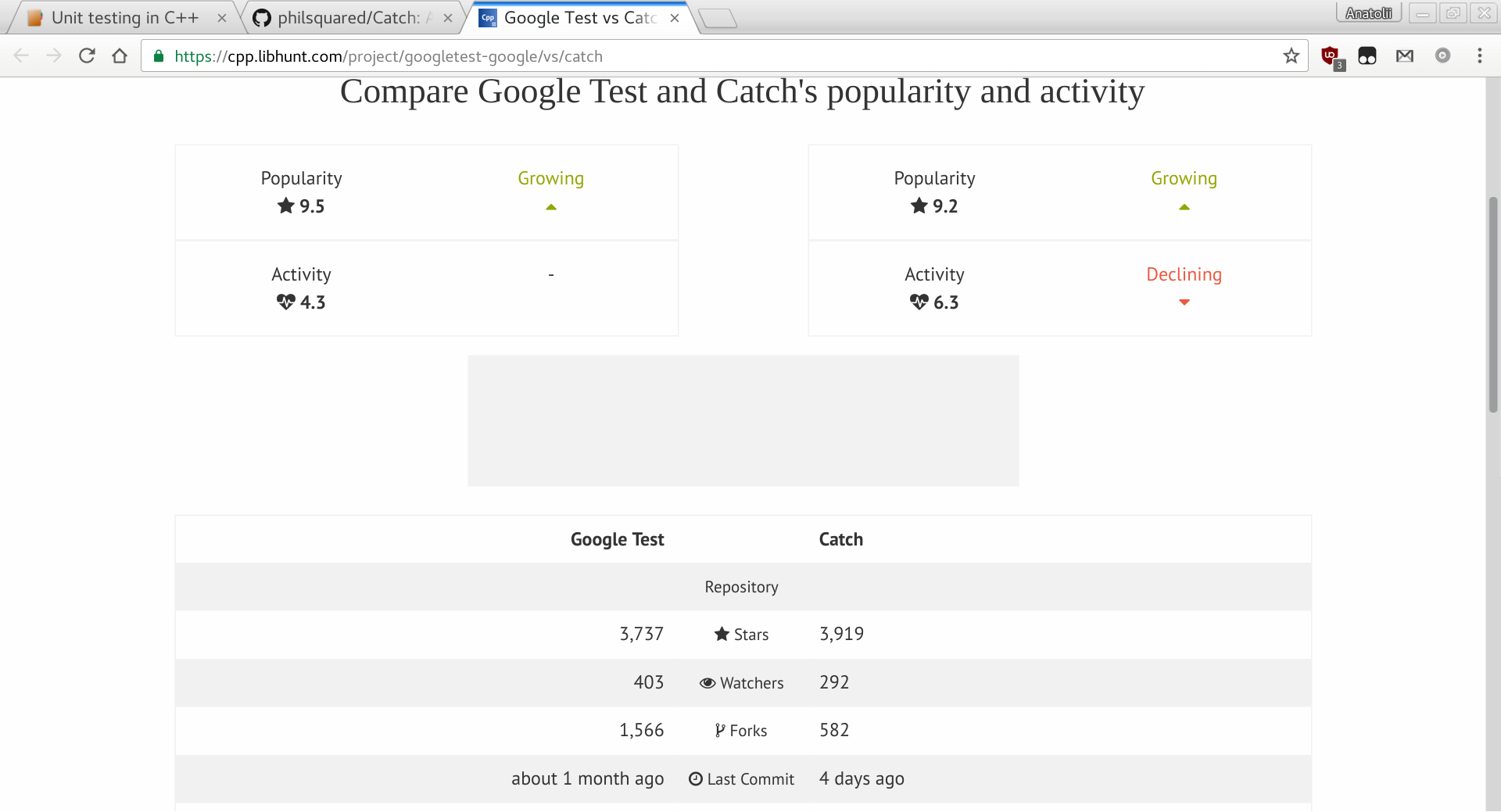1501x812 pixels.
Task: Open the uBlock Origin extension
Action: pyautogui.click(x=1331, y=56)
